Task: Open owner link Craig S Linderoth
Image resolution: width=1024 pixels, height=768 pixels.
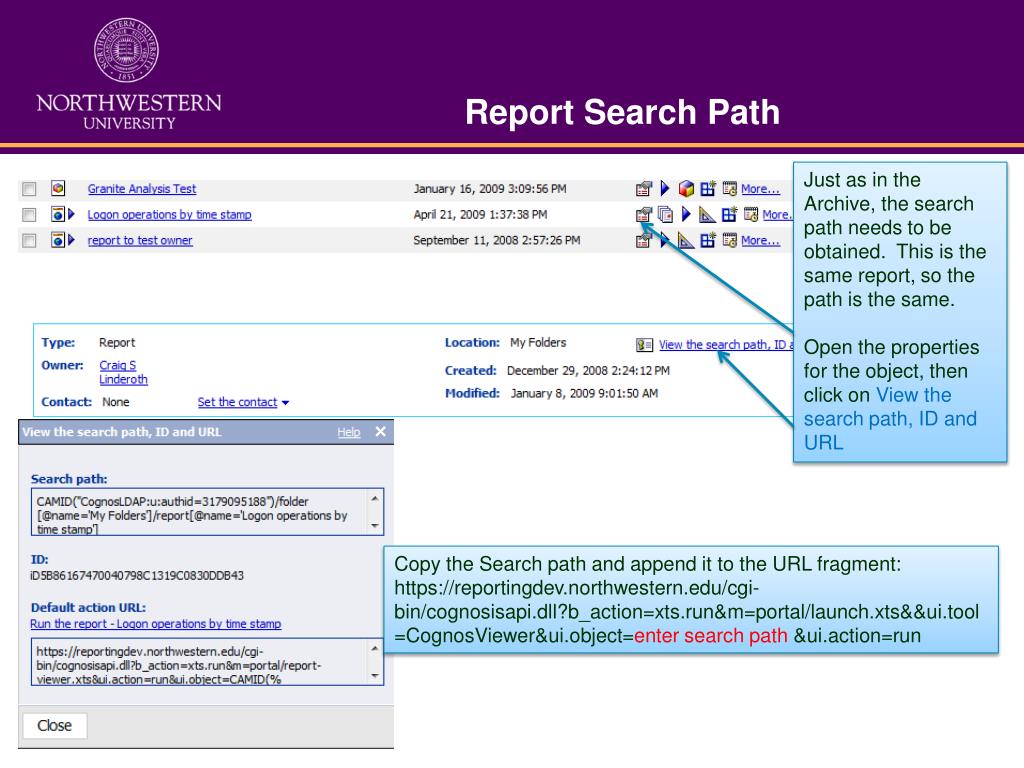Action: click(123, 372)
